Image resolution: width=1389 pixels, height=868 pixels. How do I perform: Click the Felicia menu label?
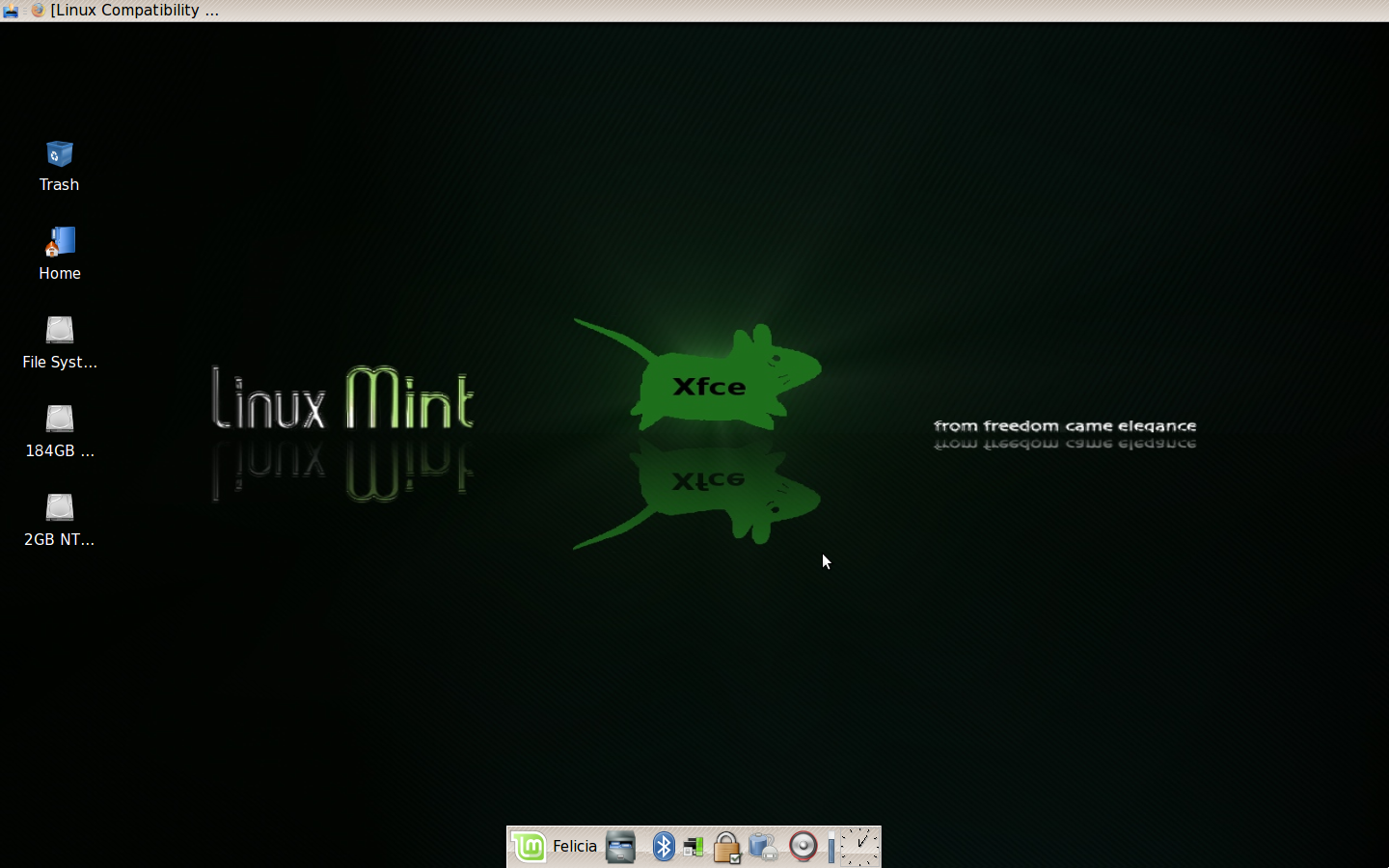[575, 847]
